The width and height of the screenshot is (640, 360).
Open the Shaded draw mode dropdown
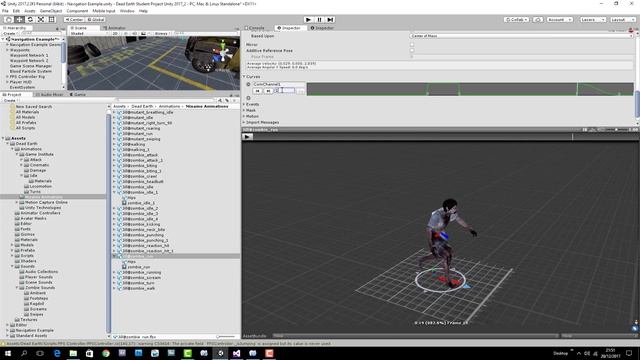click(89, 33)
